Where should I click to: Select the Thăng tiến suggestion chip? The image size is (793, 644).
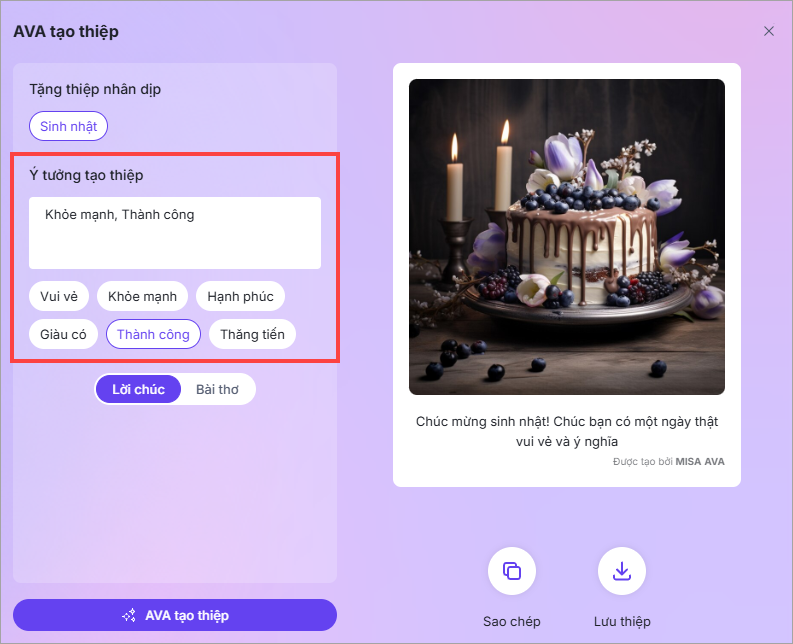[252, 334]
